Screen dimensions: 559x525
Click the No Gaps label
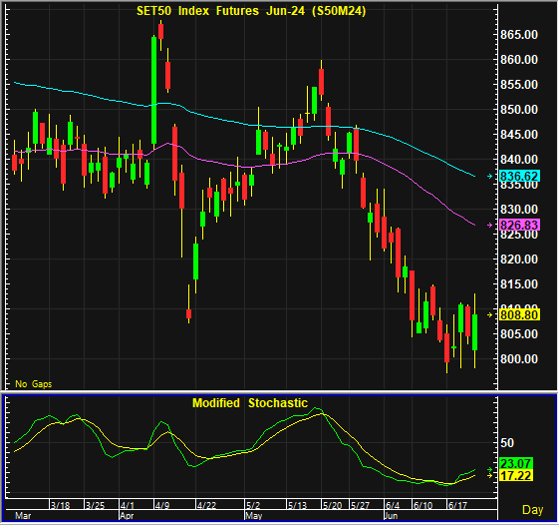(x=34, y=384)
